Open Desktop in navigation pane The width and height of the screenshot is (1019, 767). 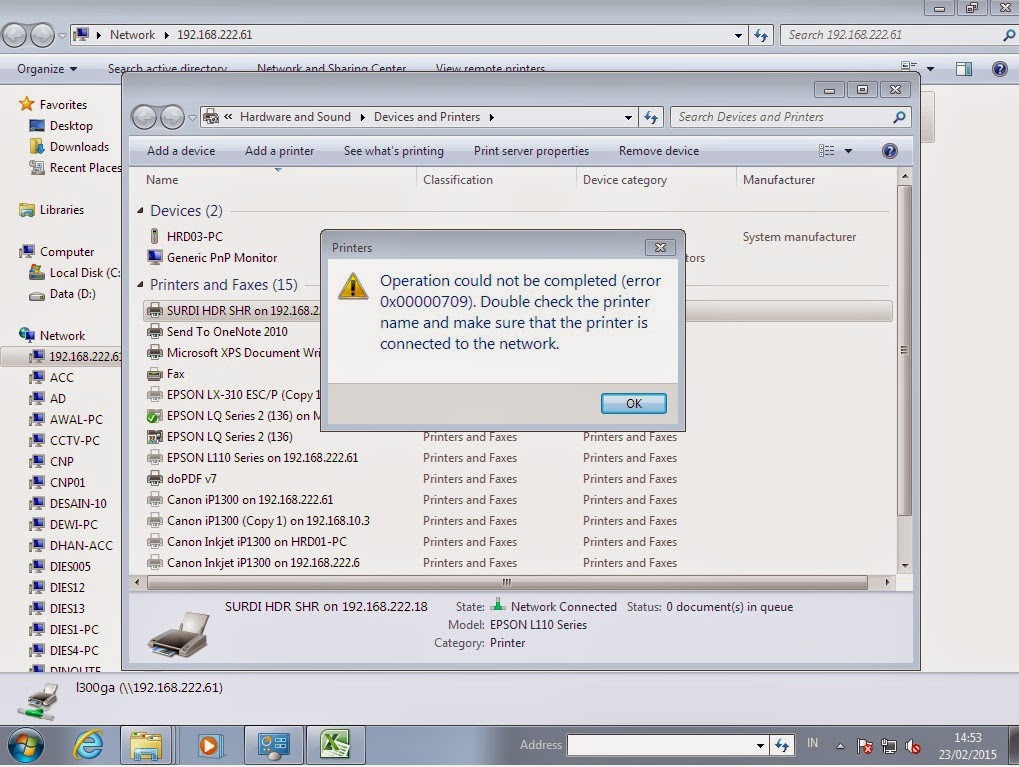tap(71, 125)
